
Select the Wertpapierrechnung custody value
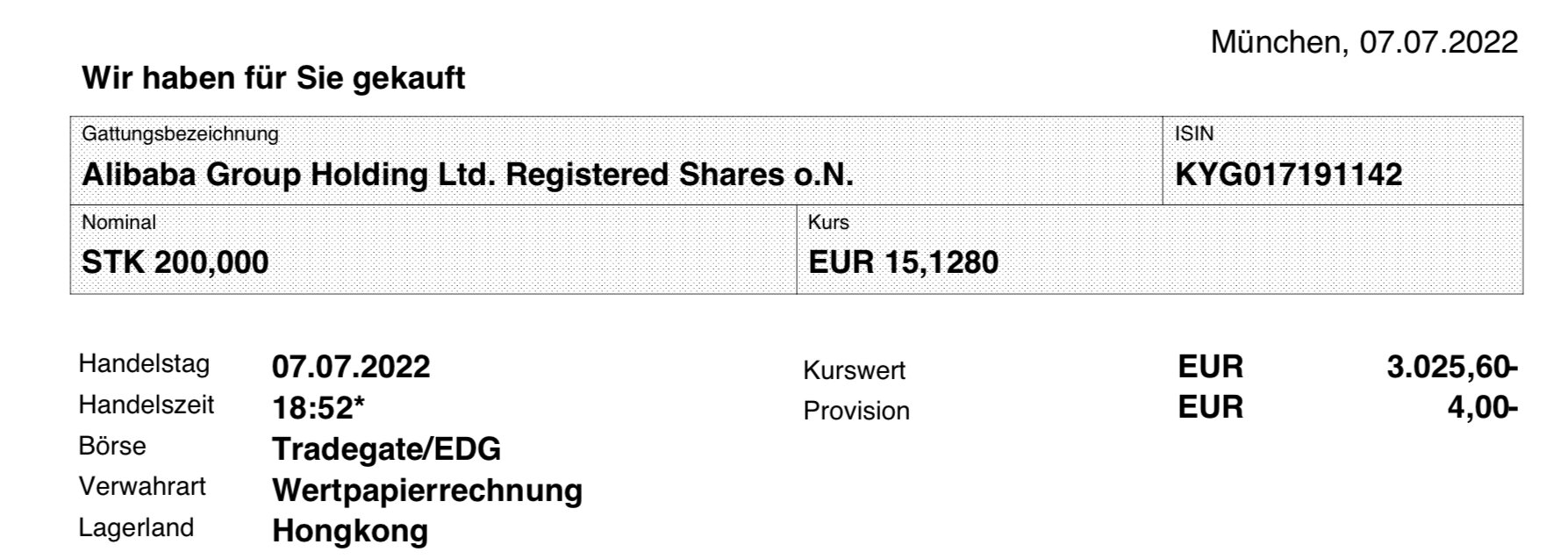pos(427,491)
